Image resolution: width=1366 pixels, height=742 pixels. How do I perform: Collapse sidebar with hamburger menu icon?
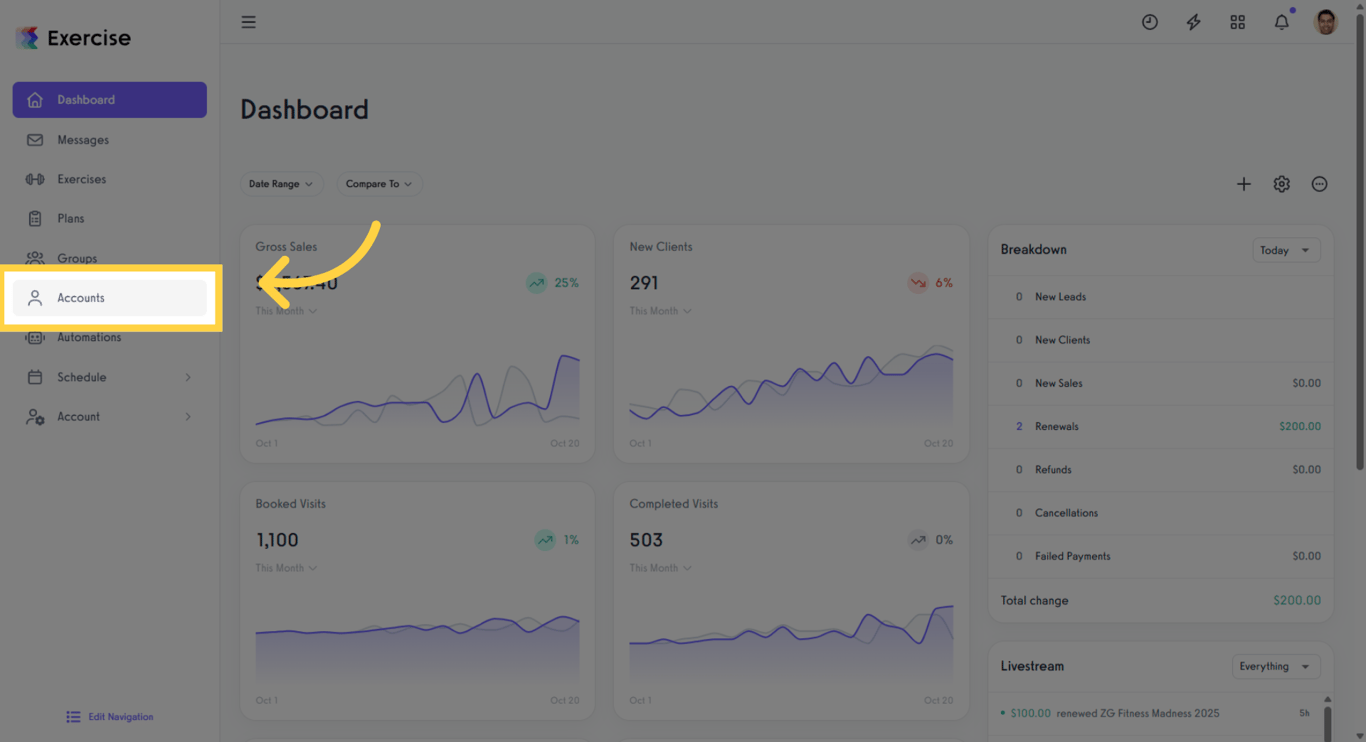(x=249, y=22)
